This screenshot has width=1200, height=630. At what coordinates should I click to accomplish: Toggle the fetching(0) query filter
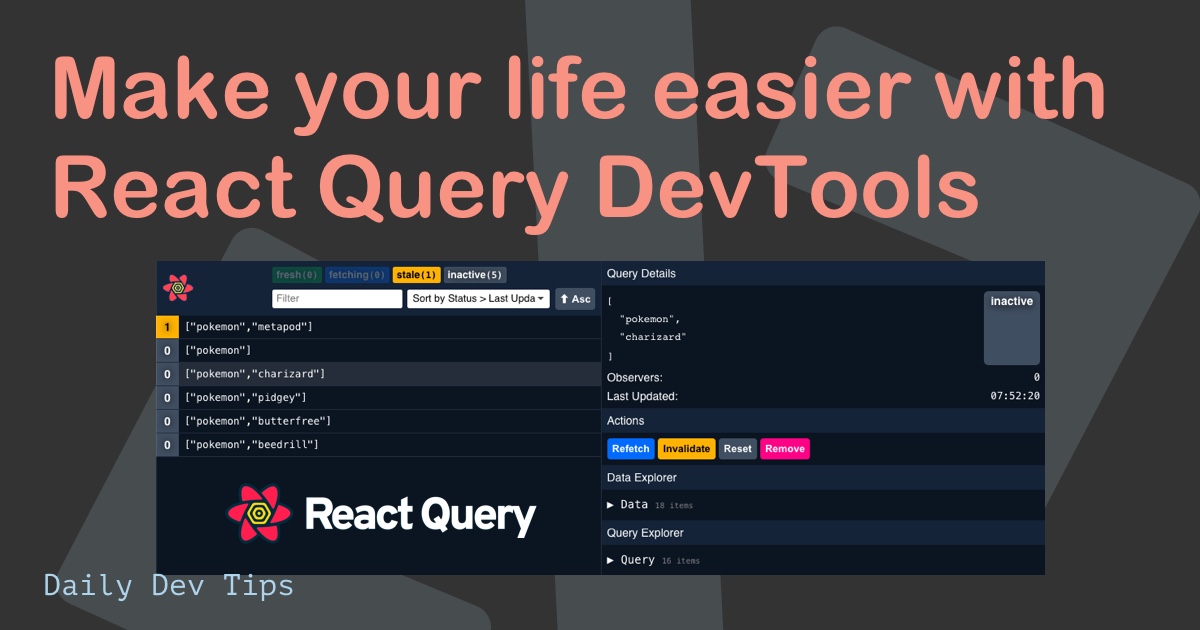tap(354, 274)
